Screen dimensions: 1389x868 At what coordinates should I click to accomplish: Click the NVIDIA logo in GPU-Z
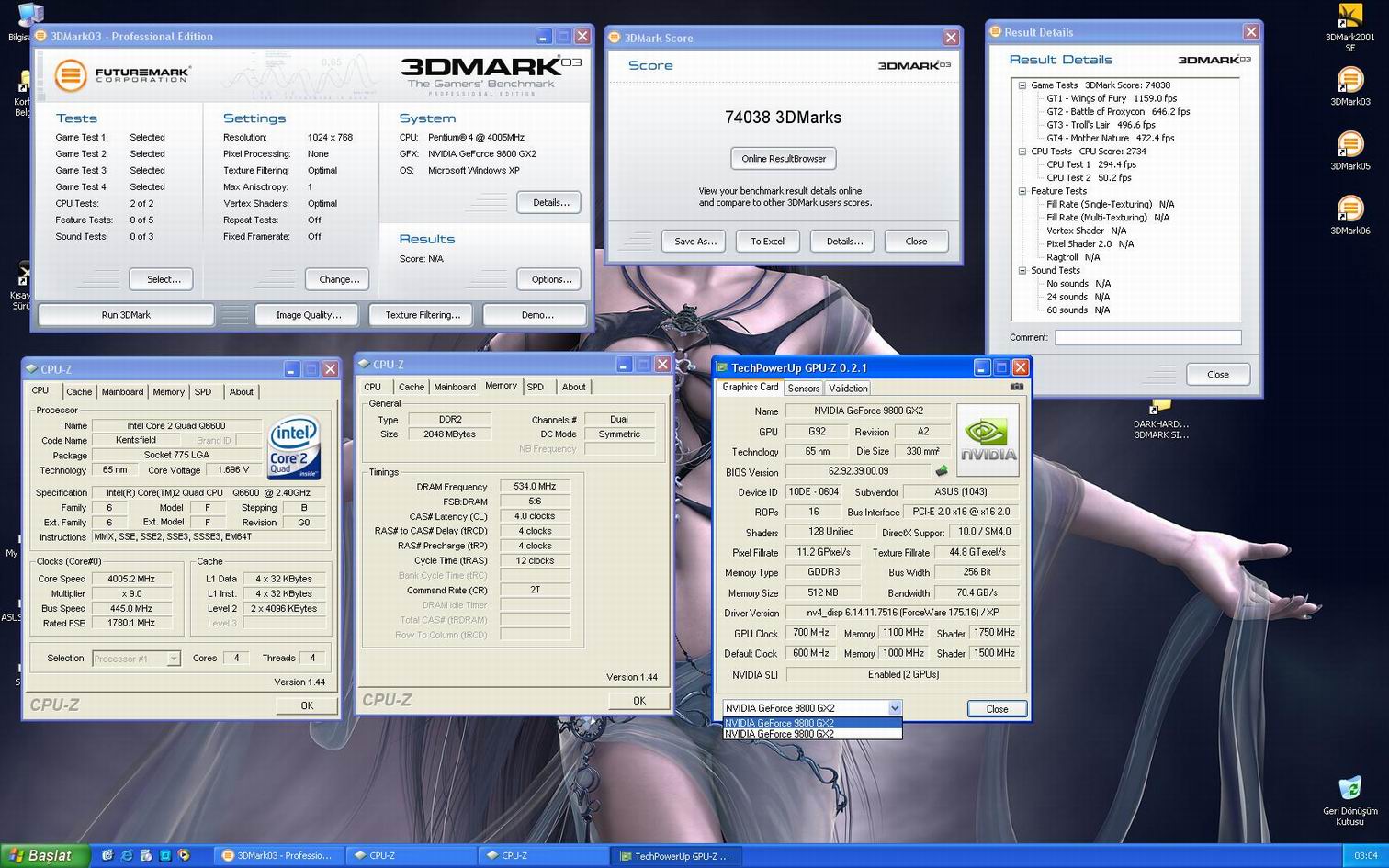tap(988, 440)
